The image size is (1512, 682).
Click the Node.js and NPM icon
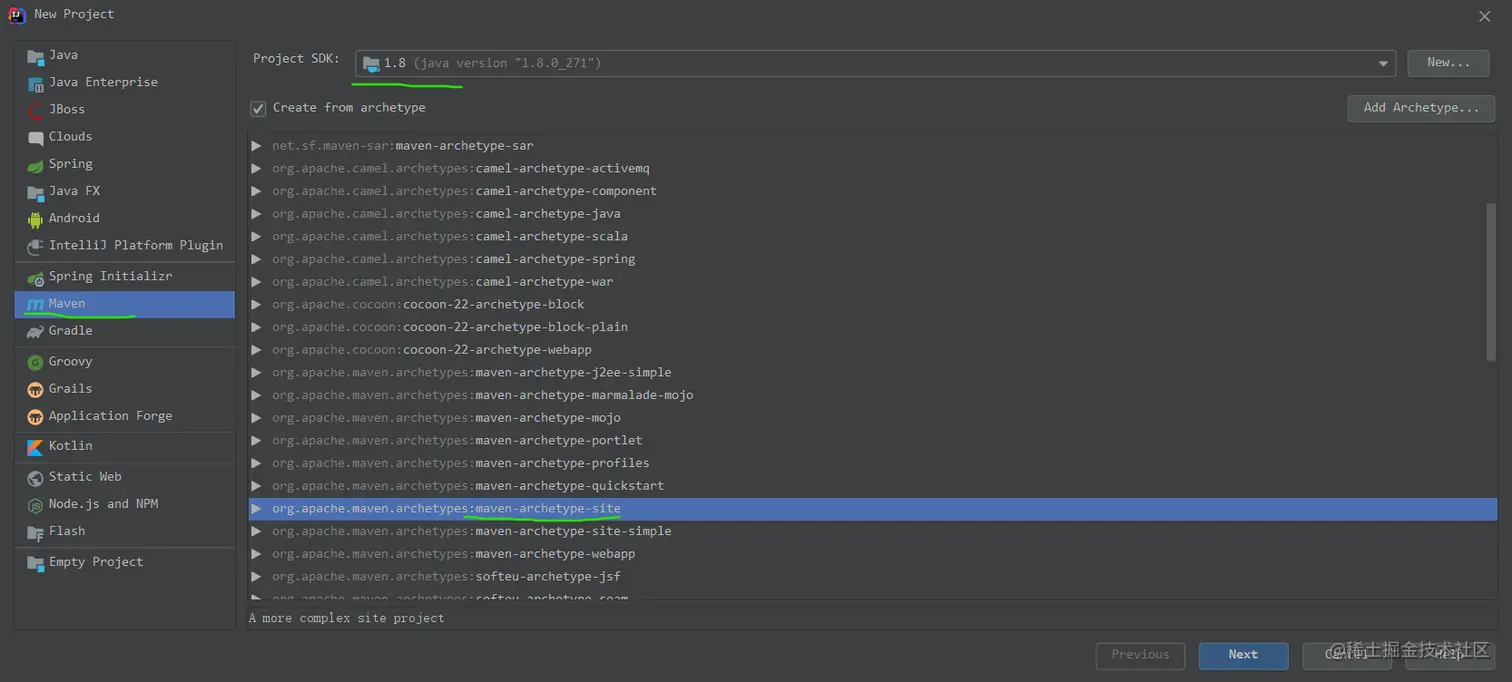click(x=35, y=505)
